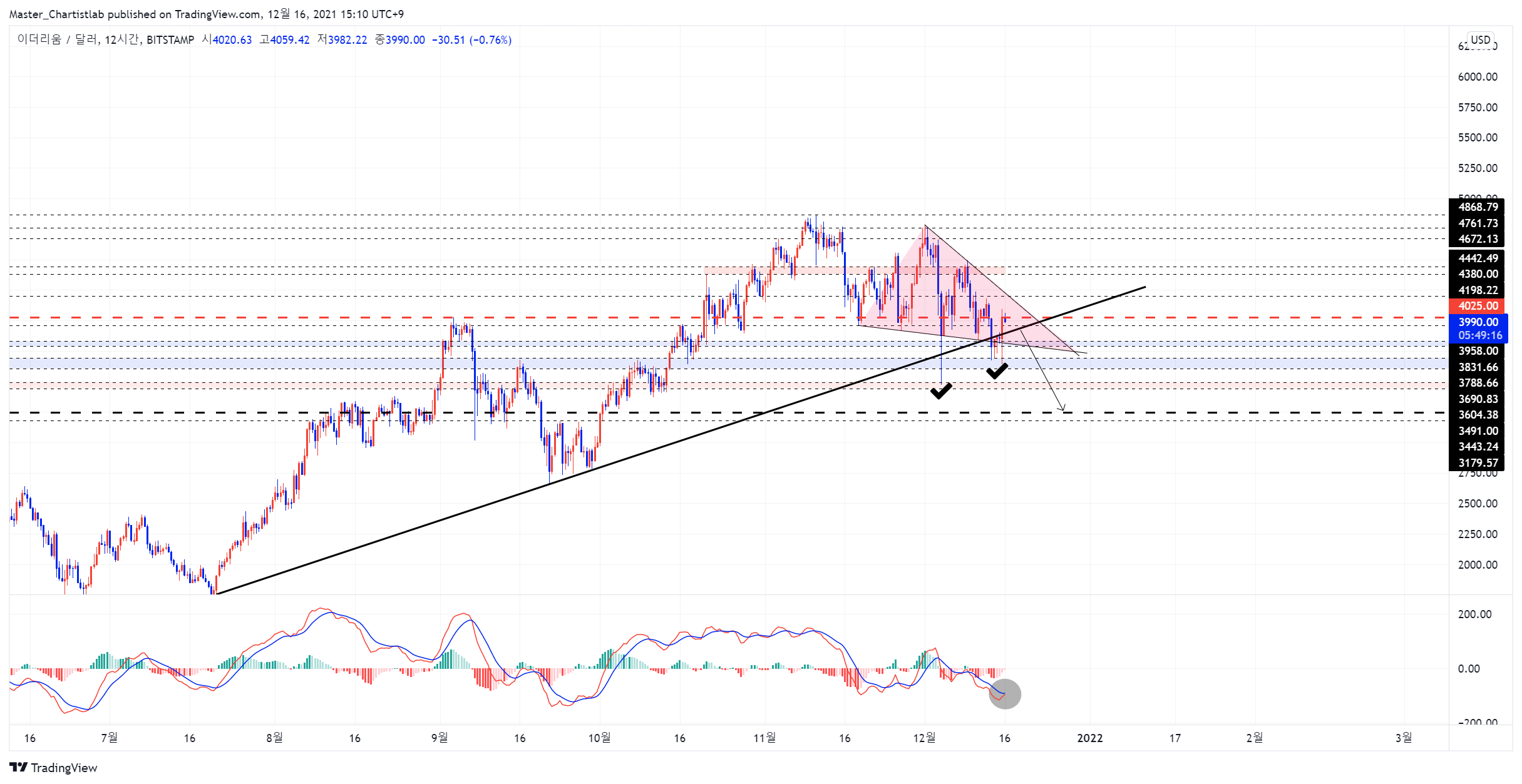The image size is (1522, 784).
Task: Click the 200.00 indicator axis value
Action: [x=1474, y=614]
